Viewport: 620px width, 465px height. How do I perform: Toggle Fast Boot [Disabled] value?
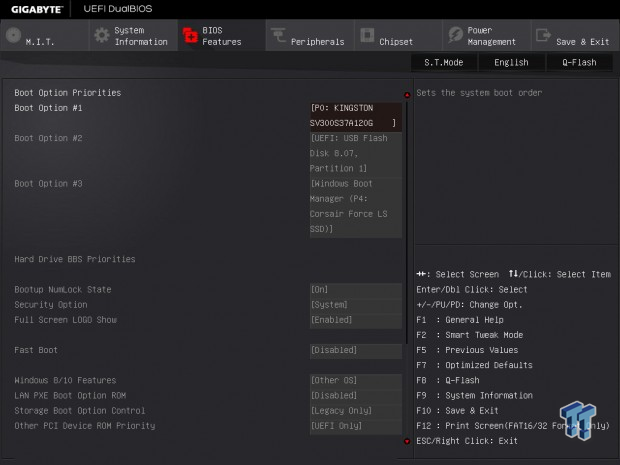pos(355,350)
